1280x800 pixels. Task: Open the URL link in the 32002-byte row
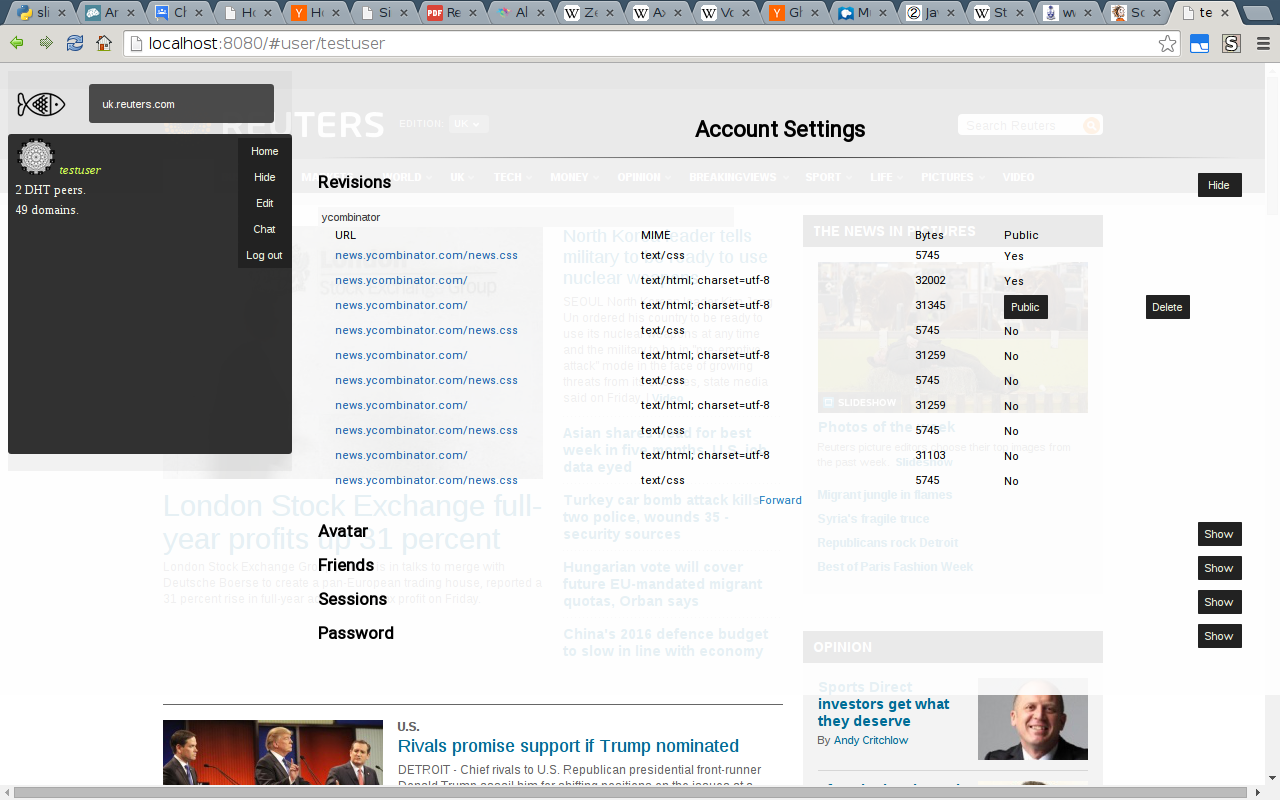click(x=401, y=280)
